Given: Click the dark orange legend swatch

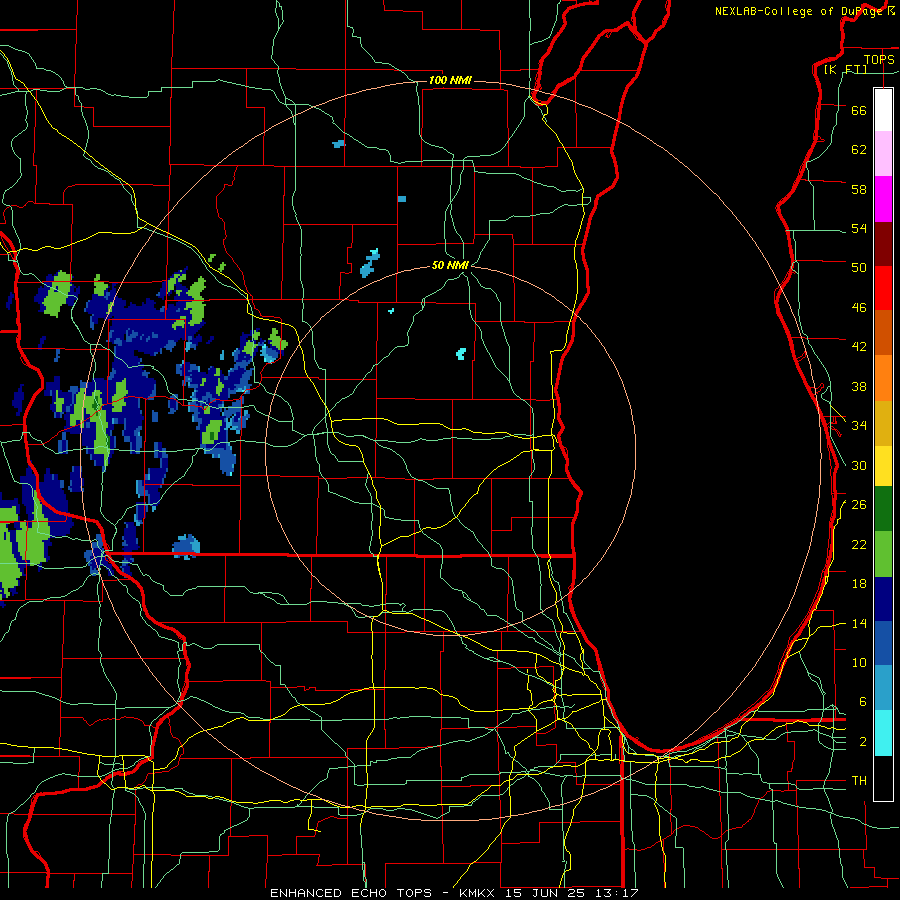Looking at the screenshot, I should coord(883,333).
